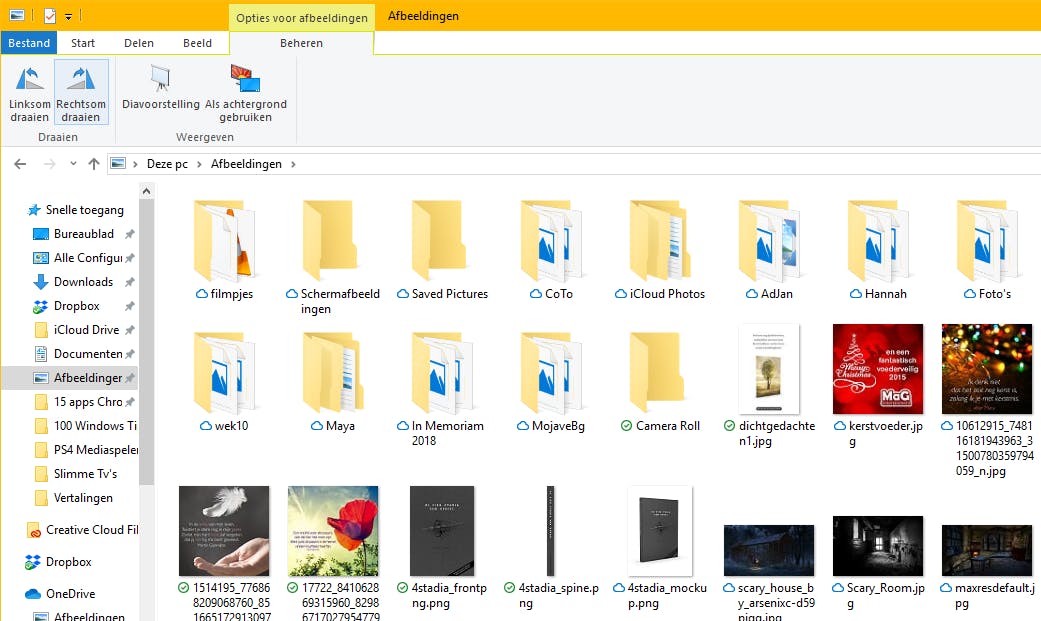Go forward with the right arrow
The height and width of the screenshot is (621, 1041).
49,163
